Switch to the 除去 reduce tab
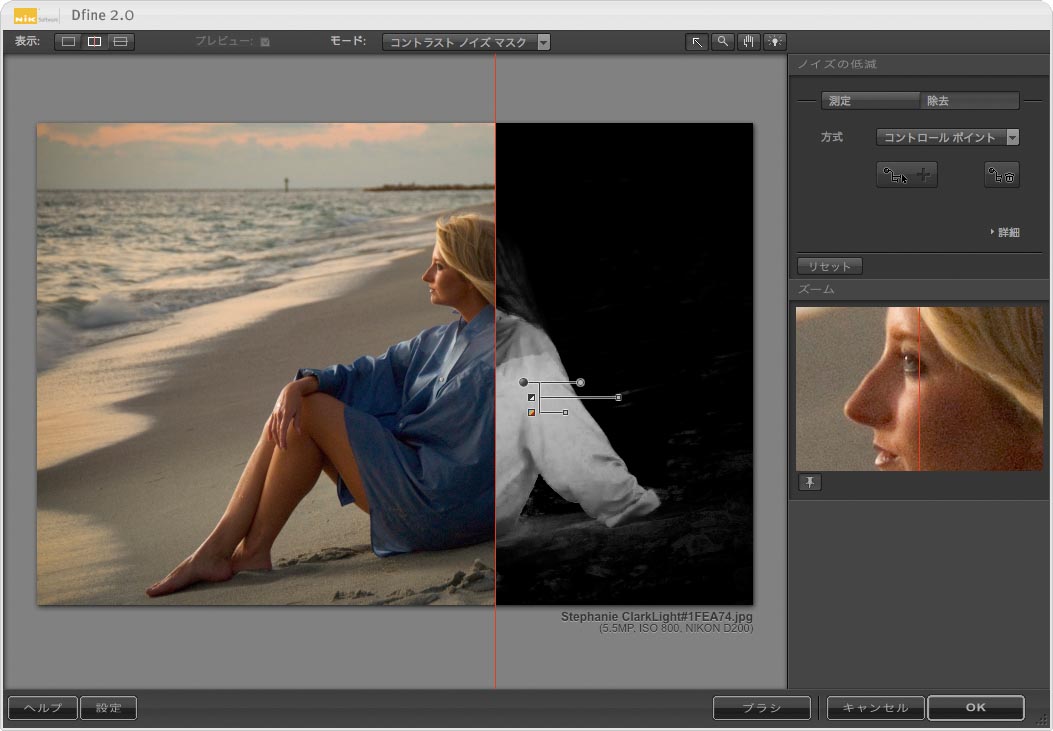Viewport: 1053px width, 731px height. click(x=969, y=101)
